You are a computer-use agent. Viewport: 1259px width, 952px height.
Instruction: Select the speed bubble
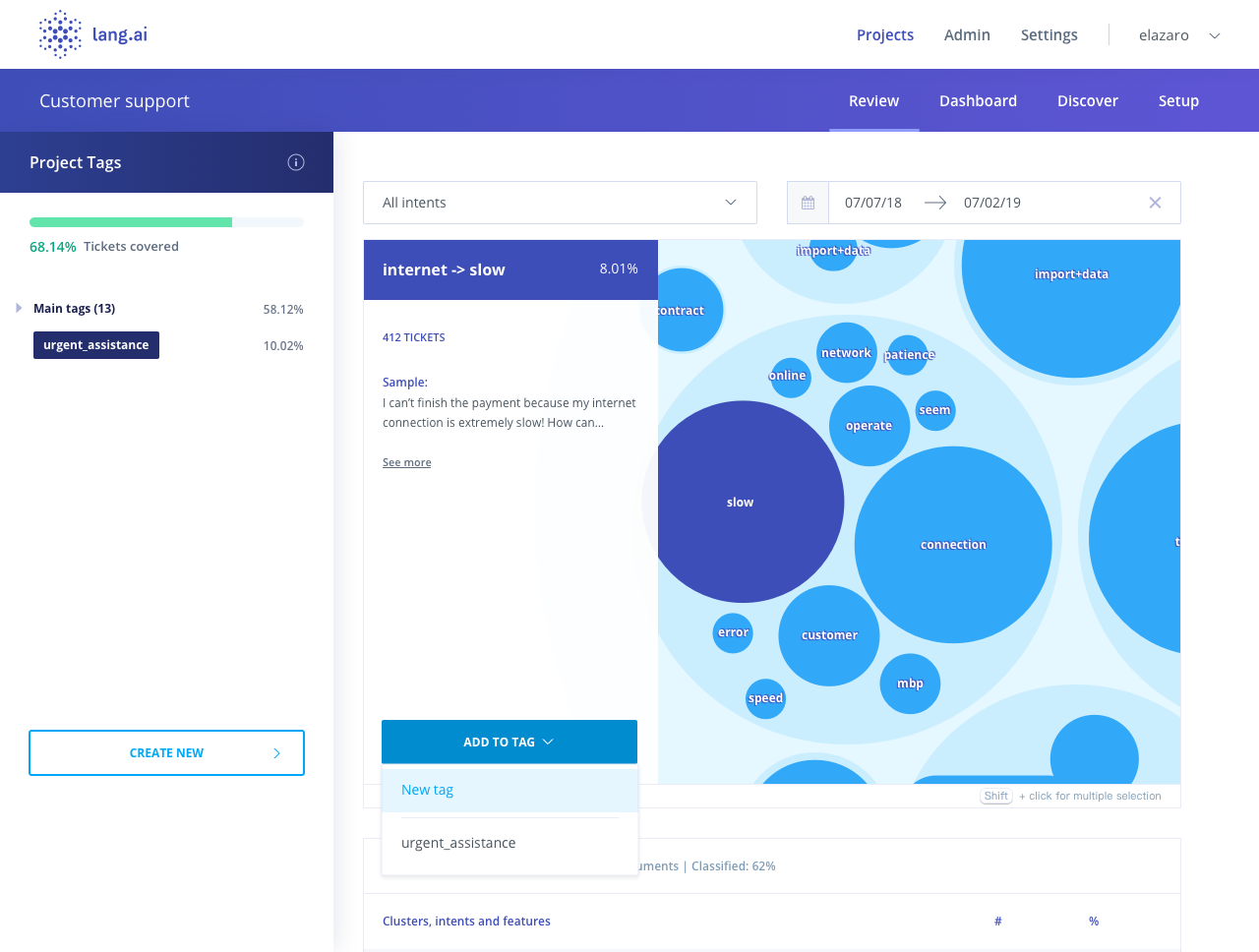click(x=765, y=698)
